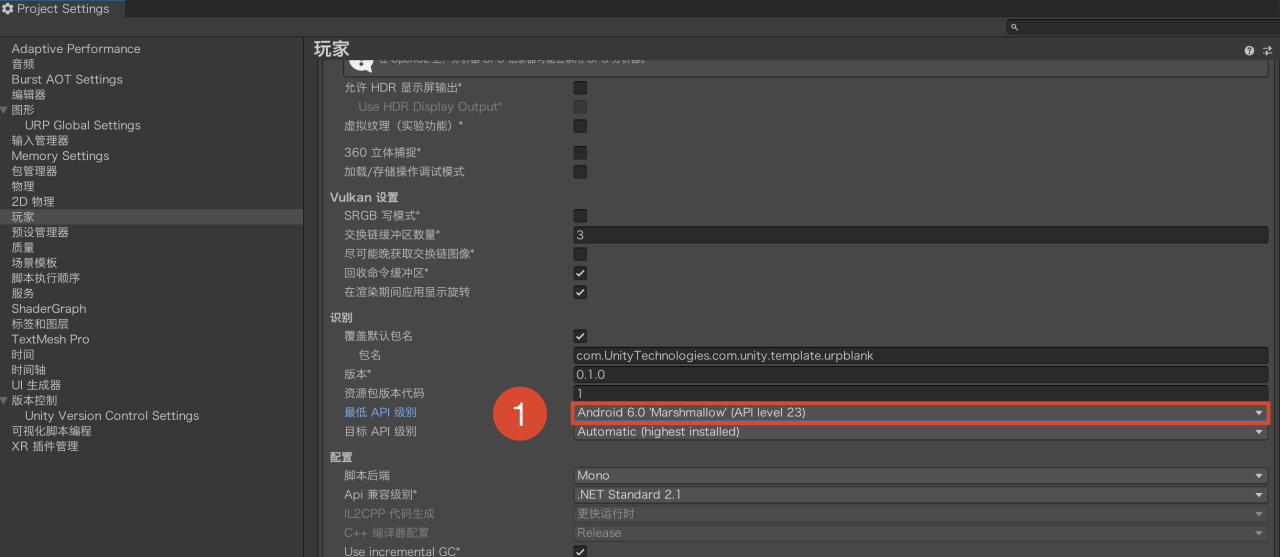Select ShaderGraph category

(x=49, y=309)
